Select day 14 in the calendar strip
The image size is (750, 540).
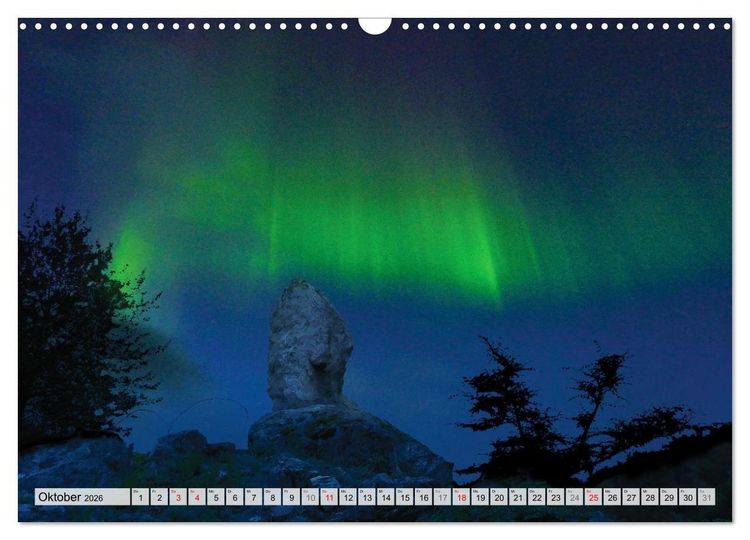coord(386,496)
